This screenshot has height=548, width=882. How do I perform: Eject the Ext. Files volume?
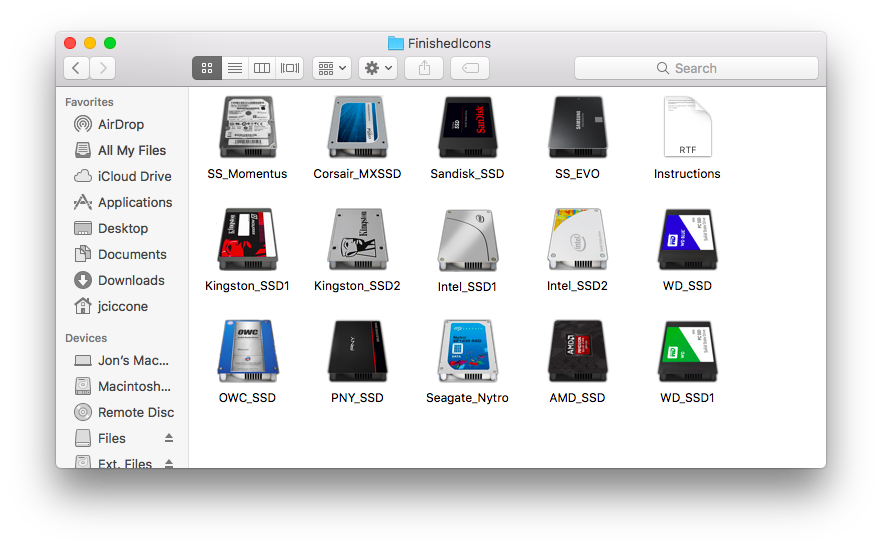pos(169,463)
